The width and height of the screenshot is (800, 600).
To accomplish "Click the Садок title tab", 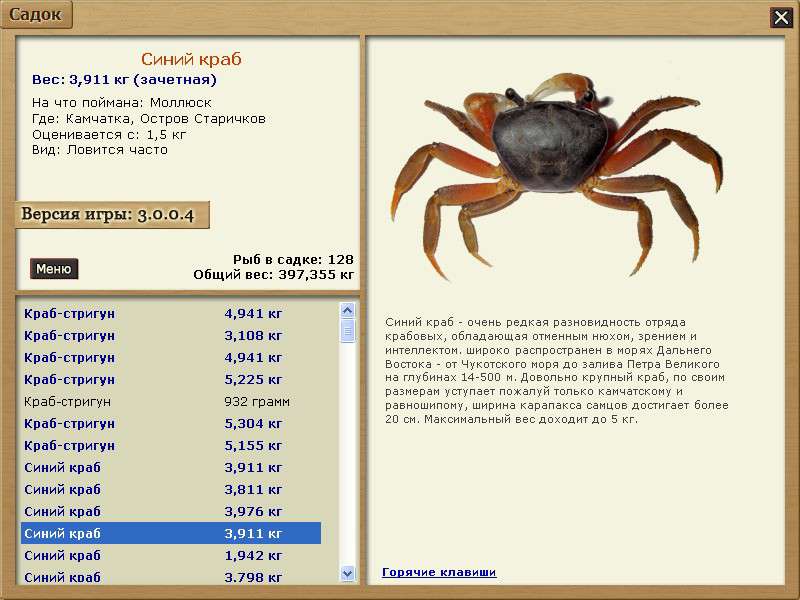I will pyautogui.click(x=35, y=15).
